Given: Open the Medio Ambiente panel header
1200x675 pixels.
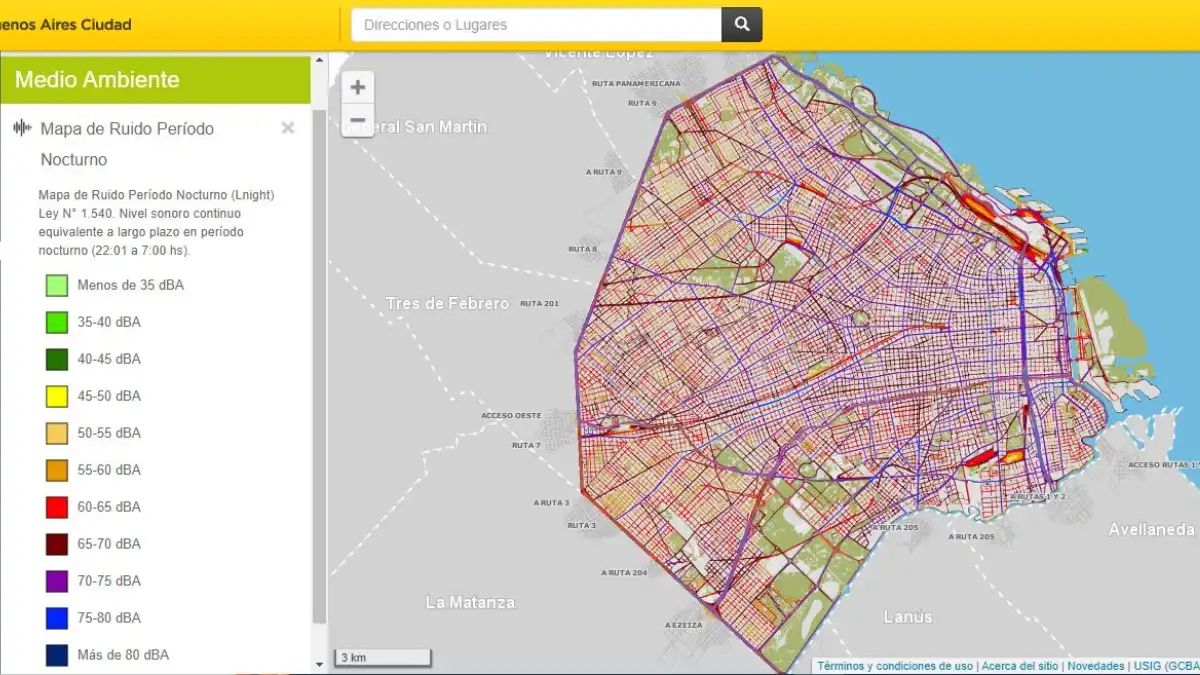Looking at the screenshot, I should coord(155,80).
